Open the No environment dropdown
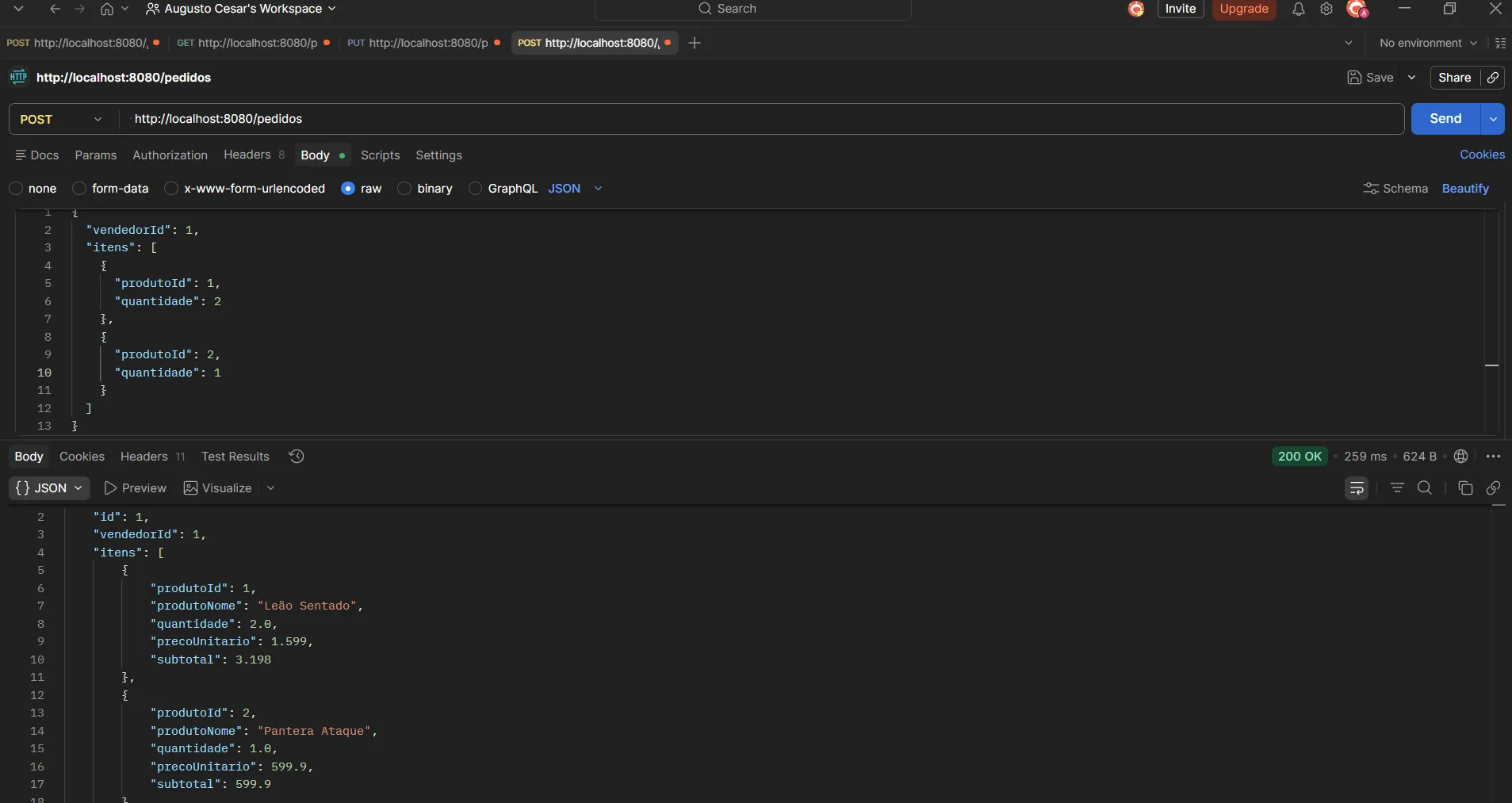The image size is (1512, 803). coord(1428,43)
